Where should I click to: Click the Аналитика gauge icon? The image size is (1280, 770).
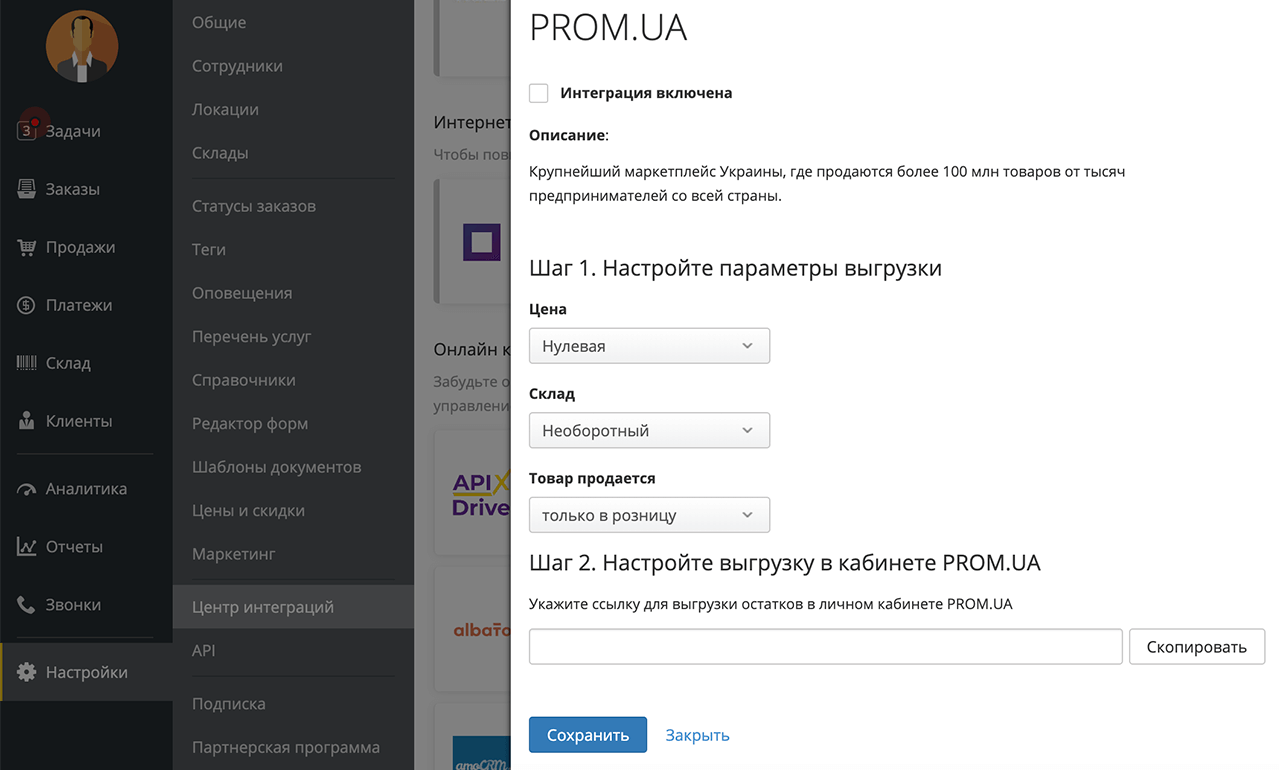click(x=26, y=489)
